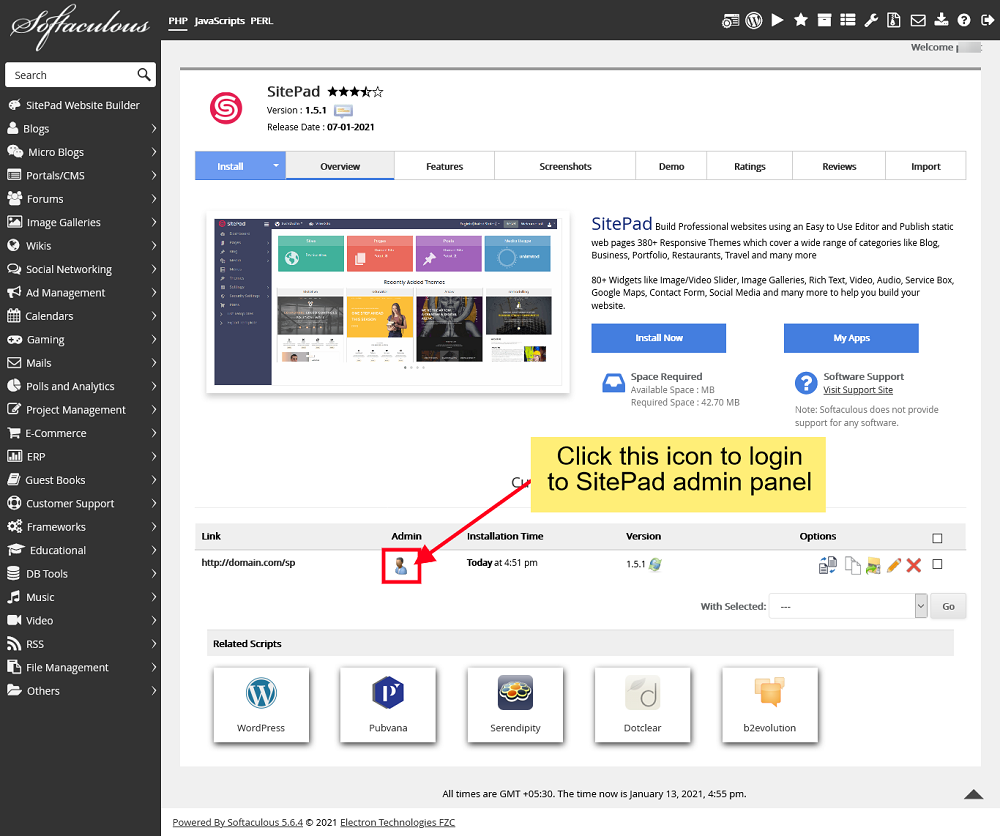
Task: Expand the Others category chevron
Action: (154, 691)
